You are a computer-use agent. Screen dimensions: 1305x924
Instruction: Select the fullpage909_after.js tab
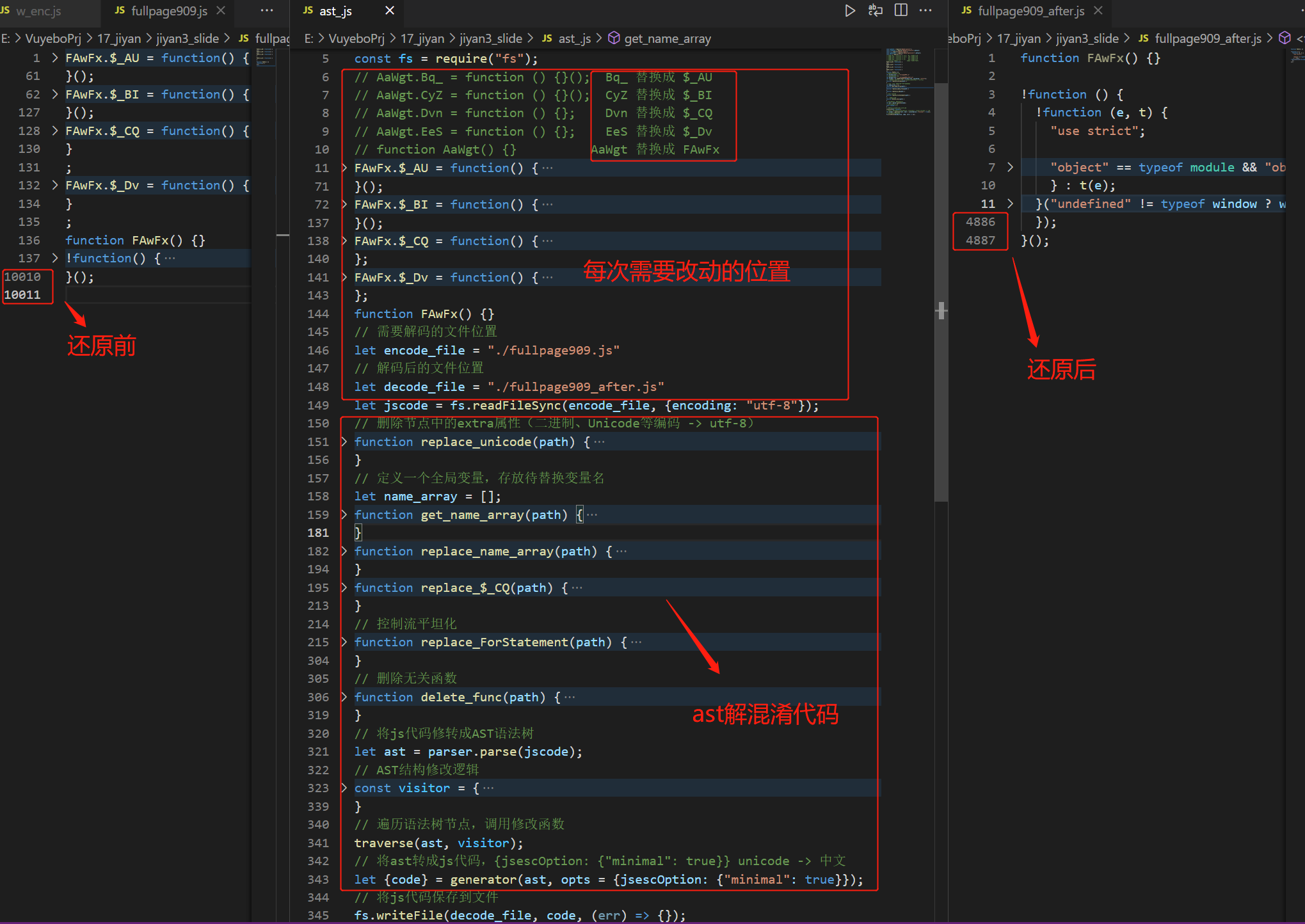point(1031,11)
